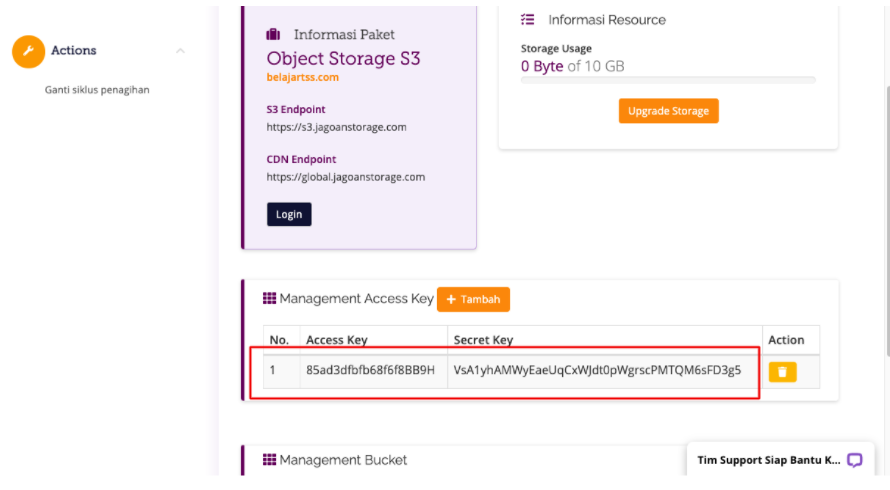Click the page vertical scrollbar
This screenshot has width=890, height=490.
(887, 221)
